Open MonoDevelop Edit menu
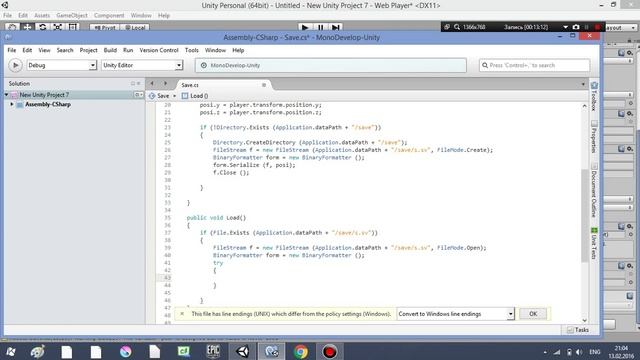Screen dimensions: 640x360 pos(27,50)
